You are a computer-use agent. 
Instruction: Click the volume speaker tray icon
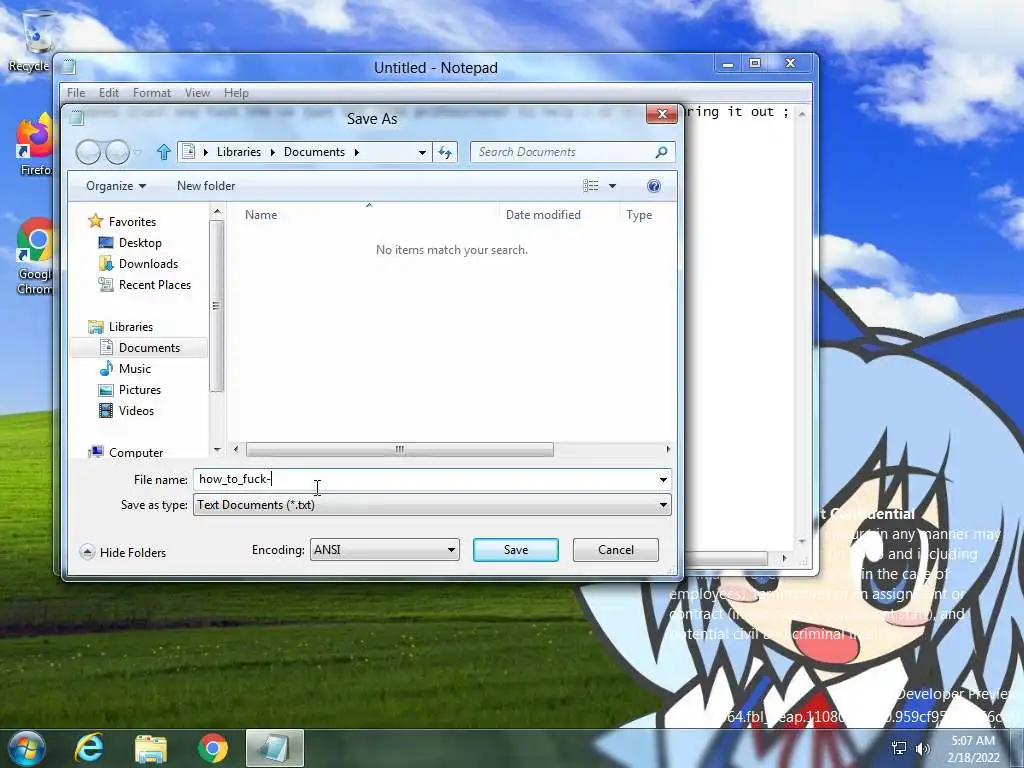click(x=922, y=748)
